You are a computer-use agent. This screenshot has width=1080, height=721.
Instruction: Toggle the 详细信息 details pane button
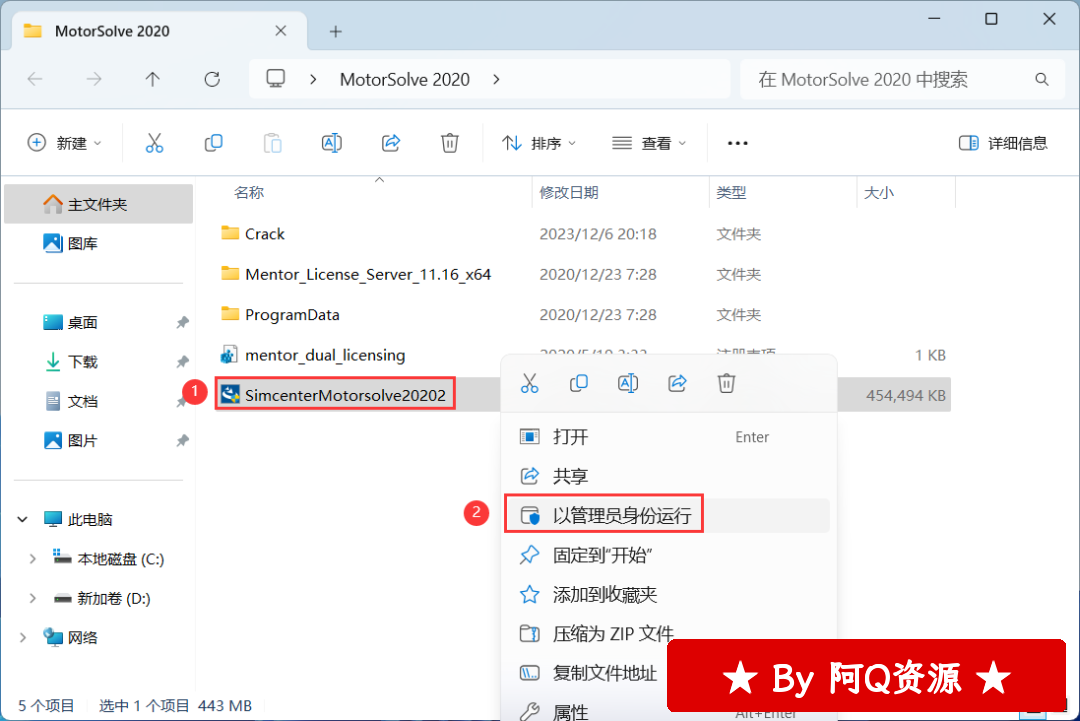(1003, 143)
